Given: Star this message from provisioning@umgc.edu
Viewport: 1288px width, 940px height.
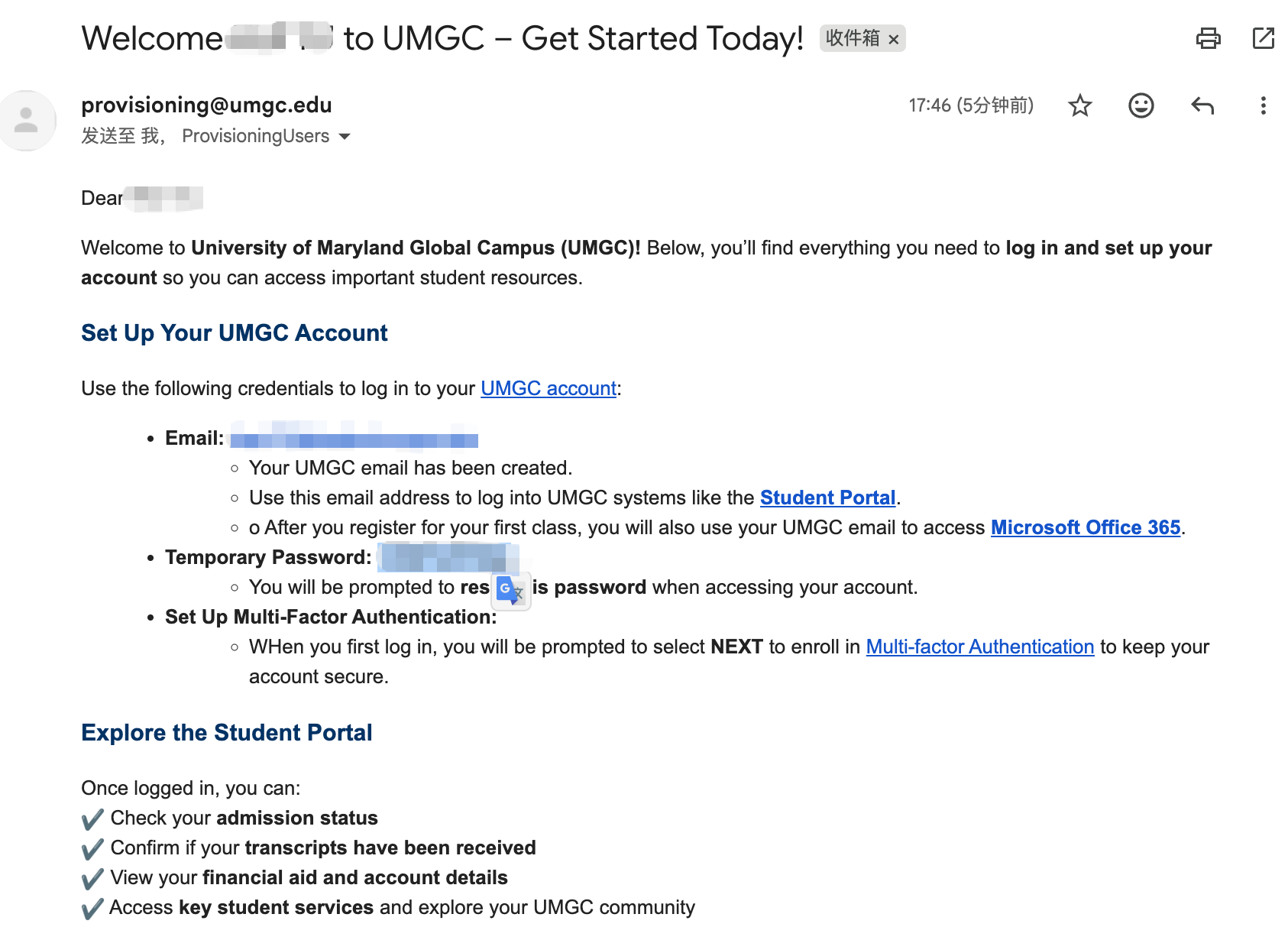Looking at the screenshot, I should [1080, 105].
